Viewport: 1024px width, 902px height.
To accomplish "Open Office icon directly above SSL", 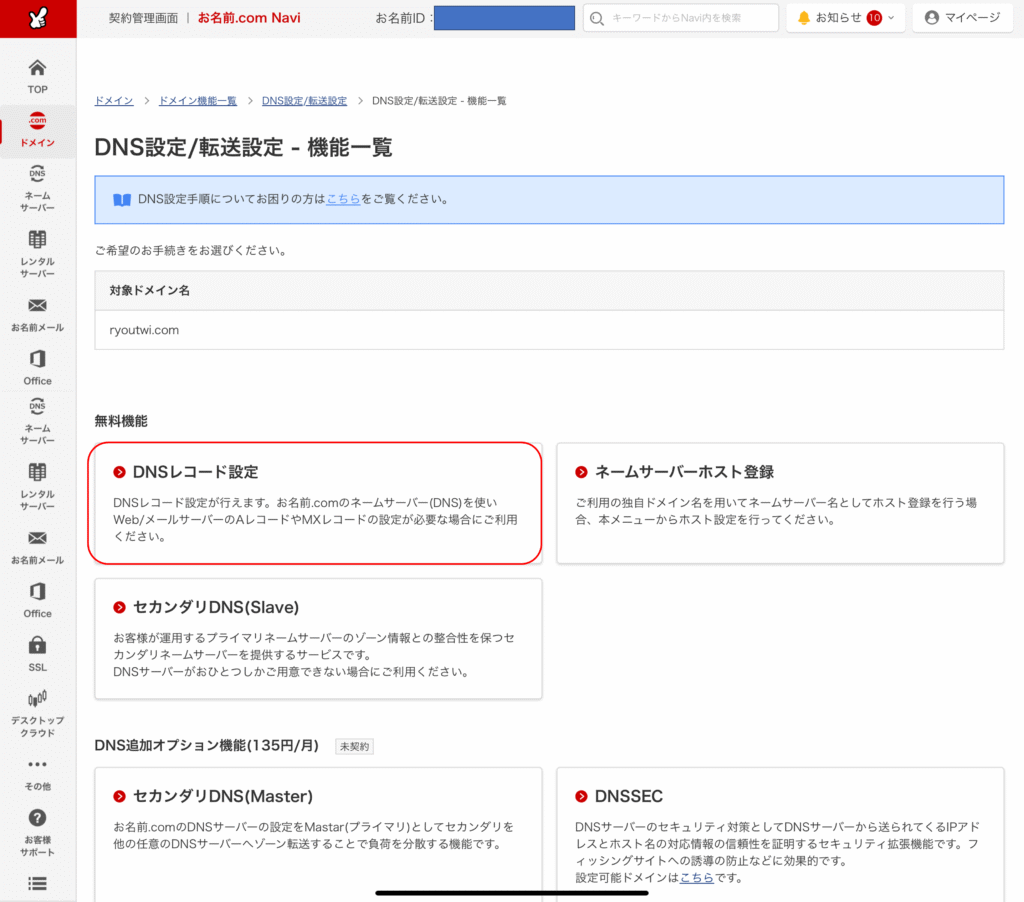I will 37,591.
